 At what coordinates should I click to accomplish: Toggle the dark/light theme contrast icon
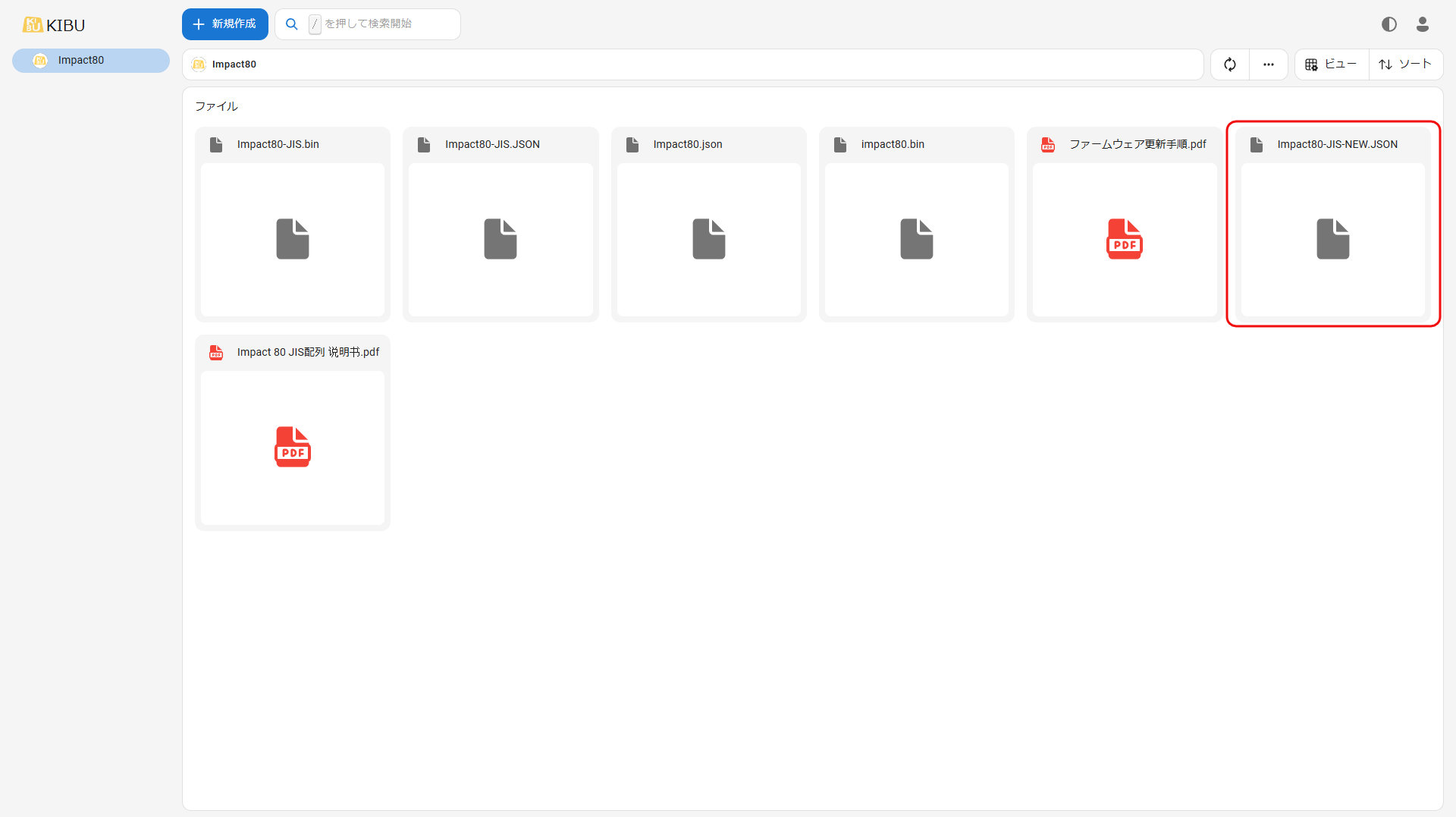click(1389, 24)
